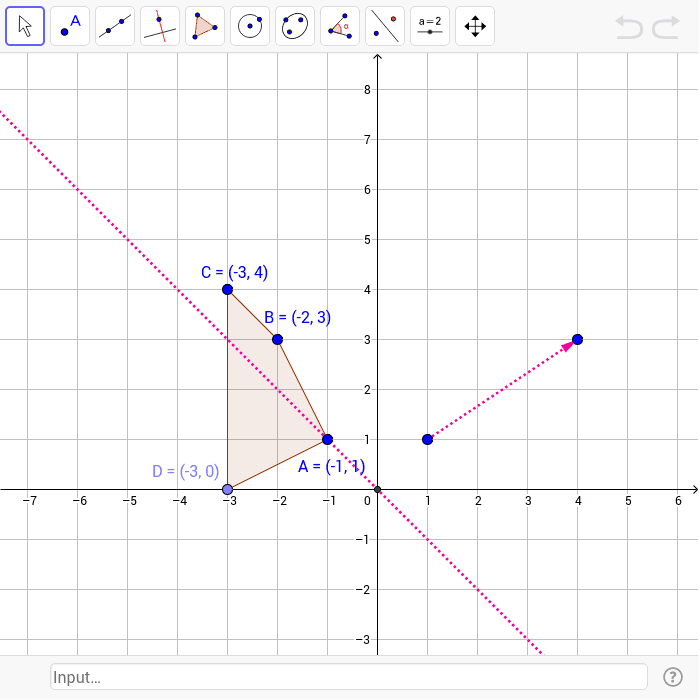Select the Move Graphics View tool
Image resolution: width=700 pixels, height=700 pixels.
pos(475,26)
